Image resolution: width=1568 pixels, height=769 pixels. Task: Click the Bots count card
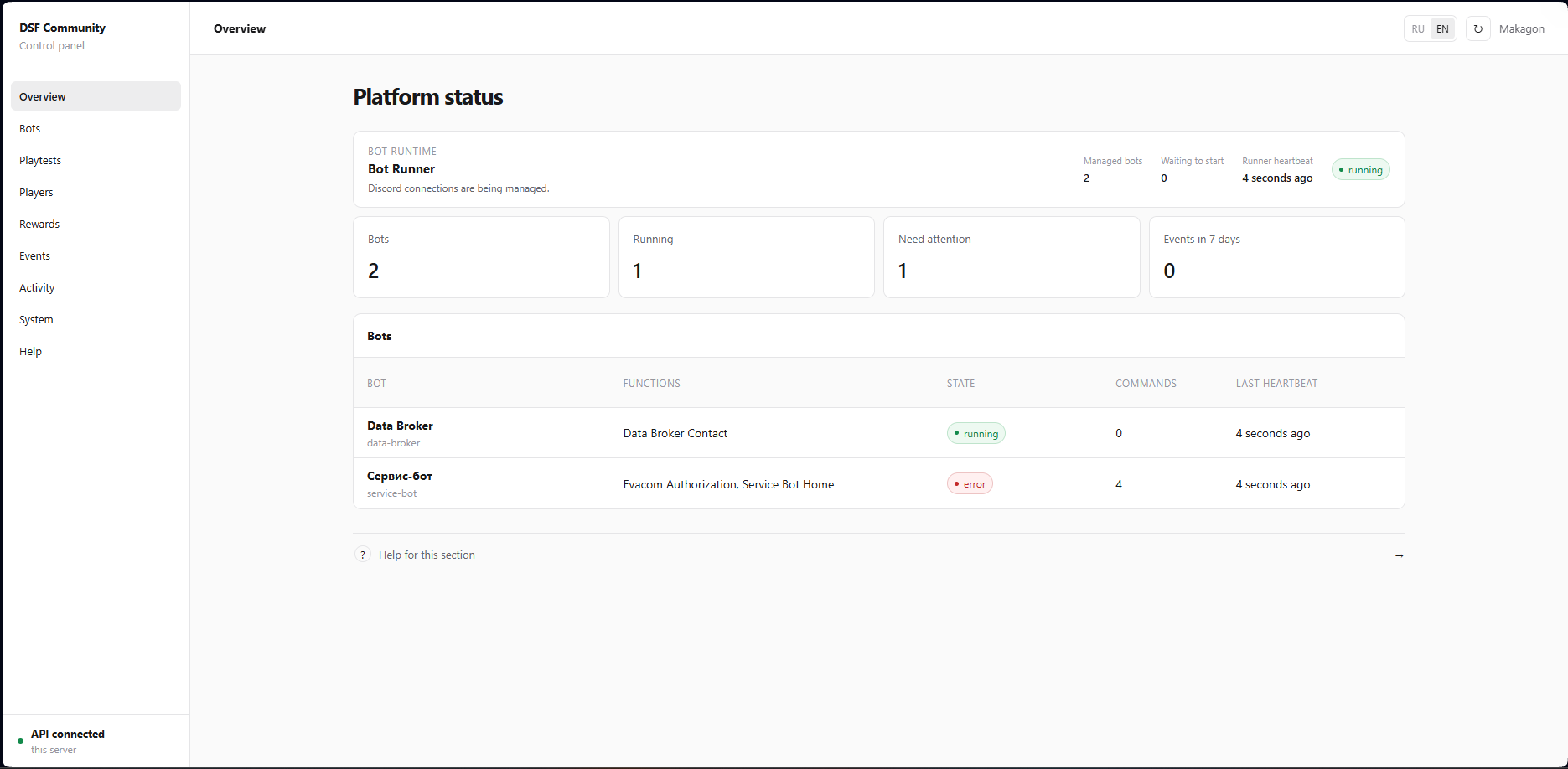[481, 257]
